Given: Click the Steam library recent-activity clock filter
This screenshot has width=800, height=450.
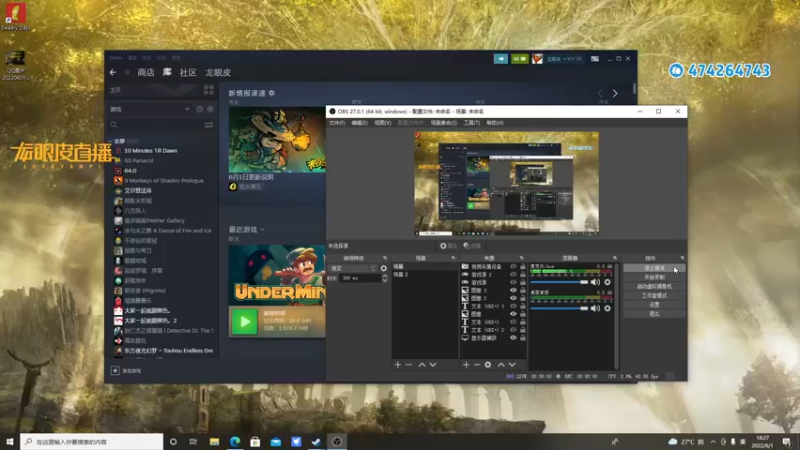Looking at the screenshot, I should 199,109.
